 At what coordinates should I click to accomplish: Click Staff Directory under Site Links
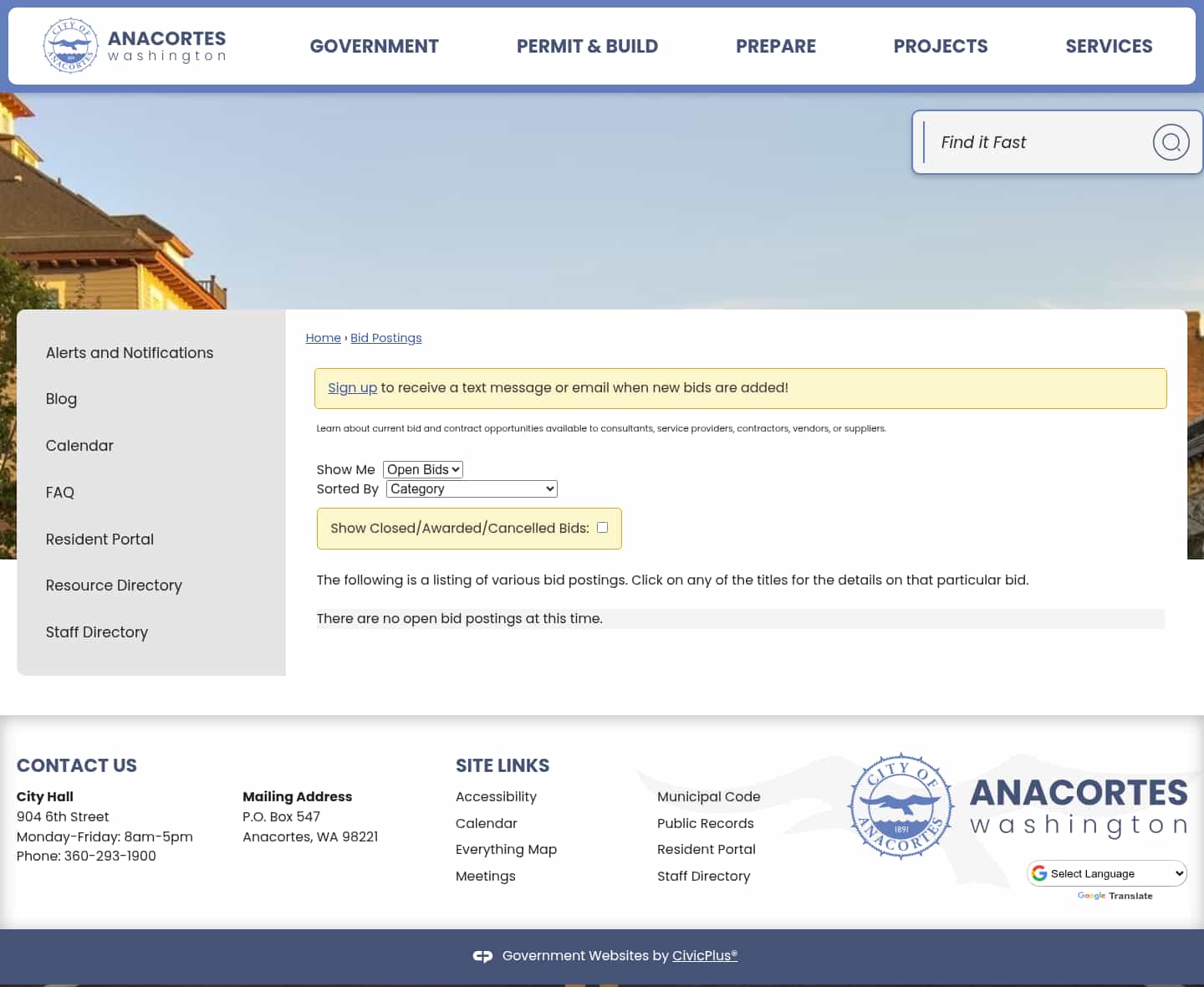(704, 877)
